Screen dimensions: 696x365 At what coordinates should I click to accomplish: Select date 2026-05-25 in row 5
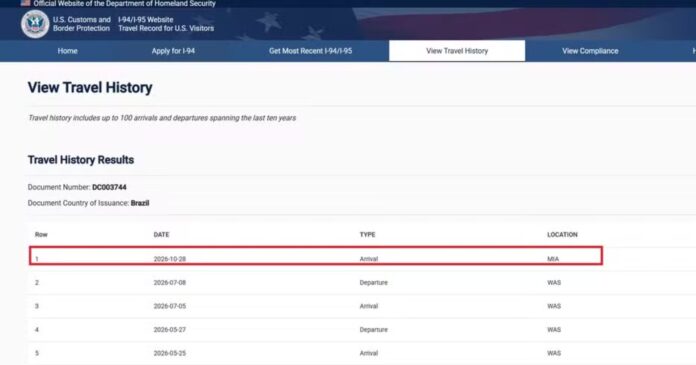[x=170, y=353]
